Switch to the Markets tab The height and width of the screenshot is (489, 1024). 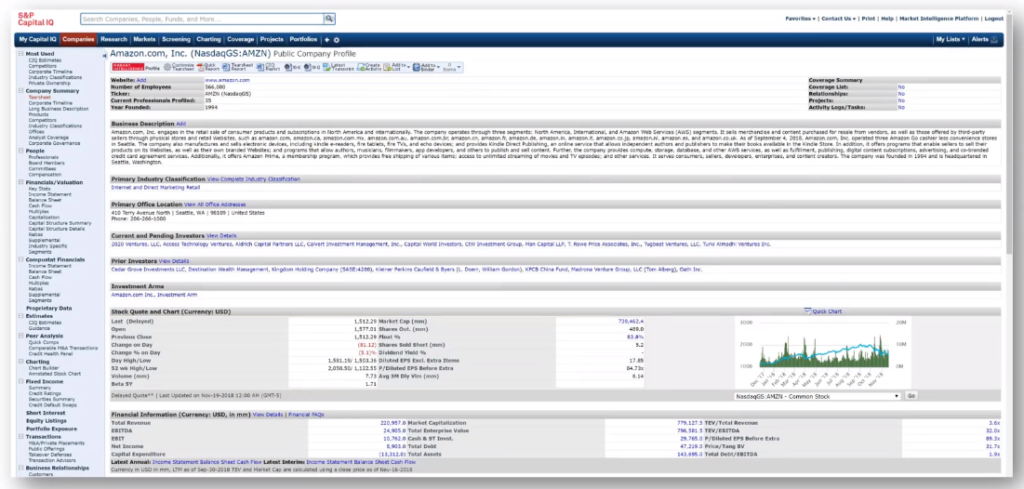click(x=144, y=39)
